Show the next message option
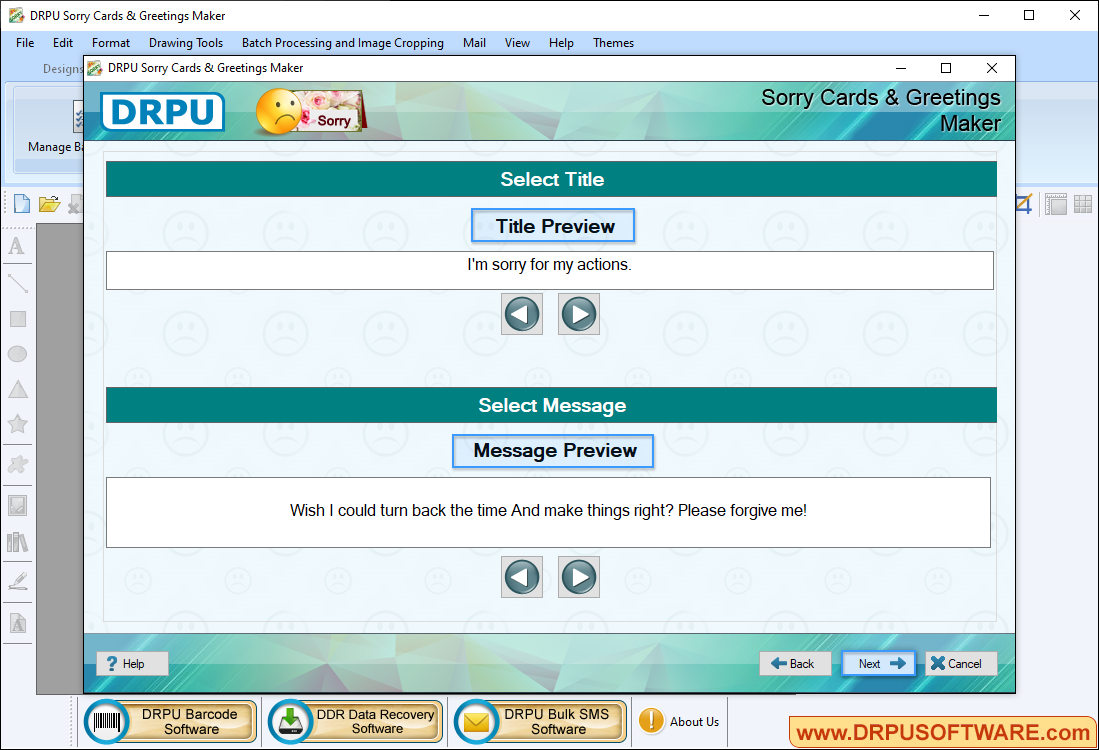The height and width of the screenshot is (750, 1099). click(x=579, y=577)
